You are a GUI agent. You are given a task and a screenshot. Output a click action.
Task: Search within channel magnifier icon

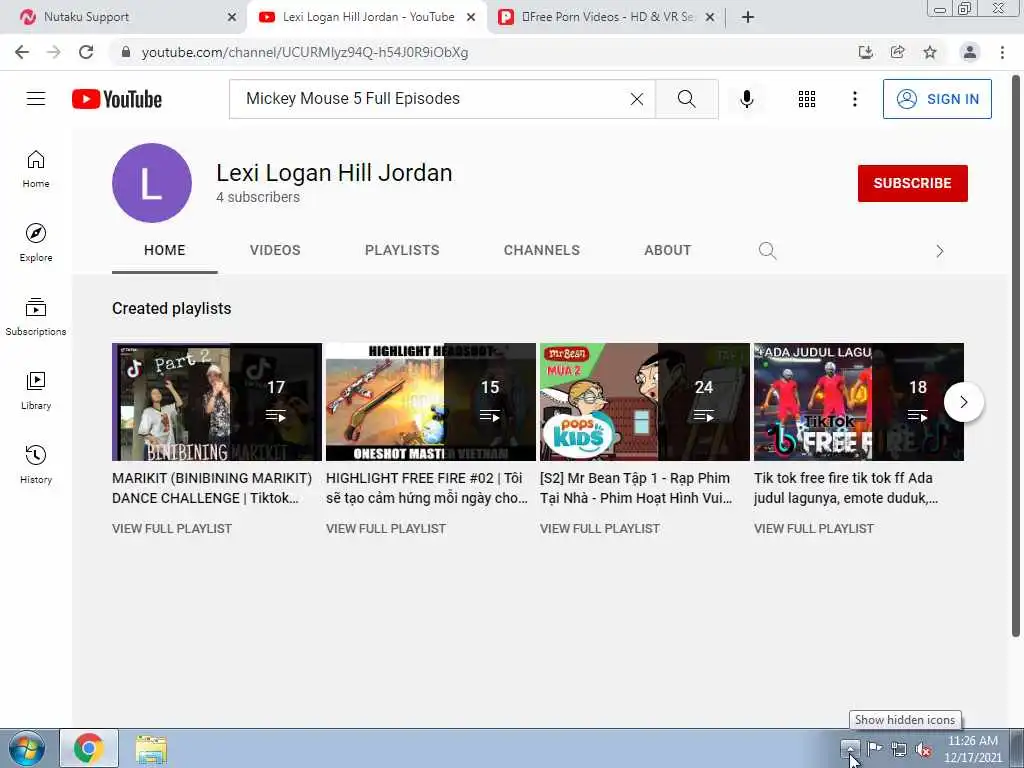[x=767, y=251]
